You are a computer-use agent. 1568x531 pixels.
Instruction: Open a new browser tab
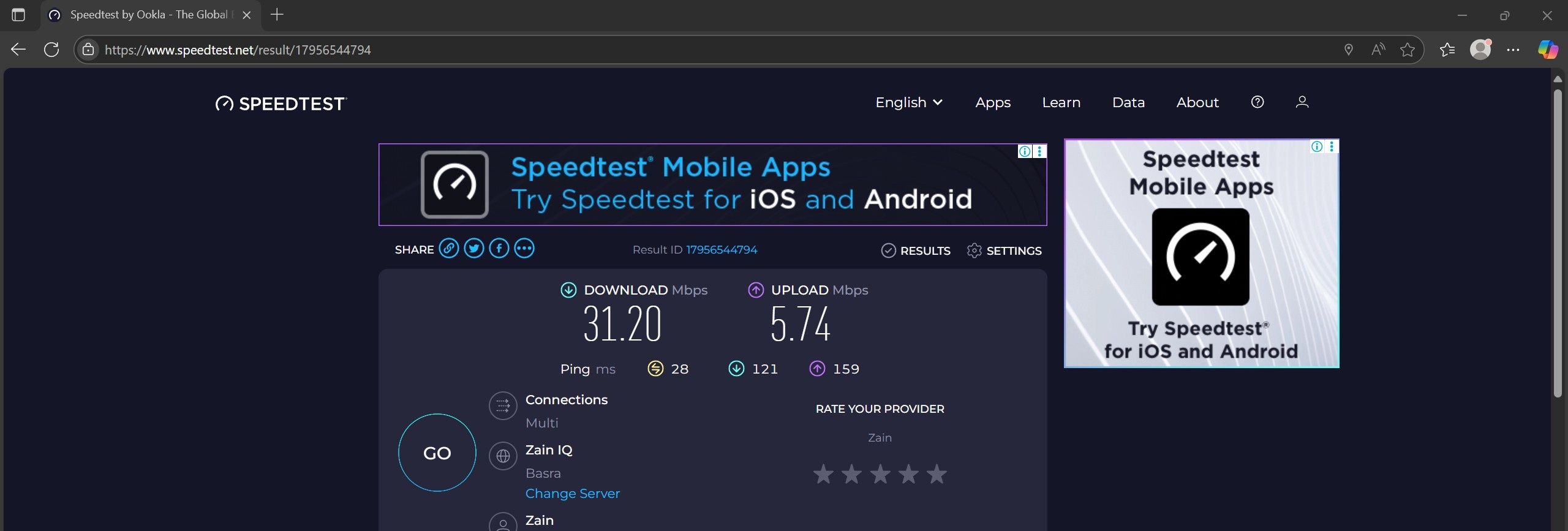[x=277, y=15]
